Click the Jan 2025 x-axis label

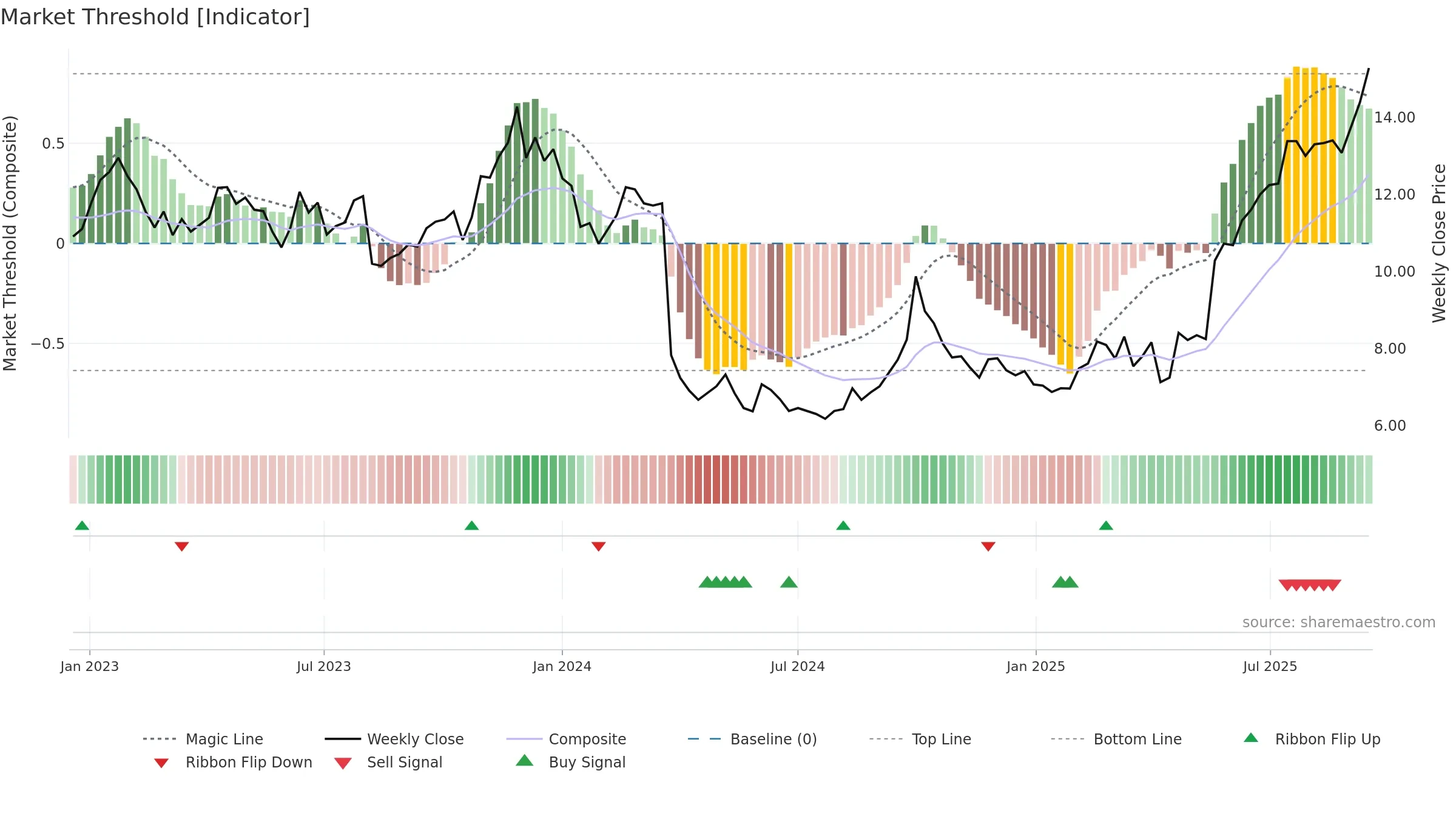1036,666
